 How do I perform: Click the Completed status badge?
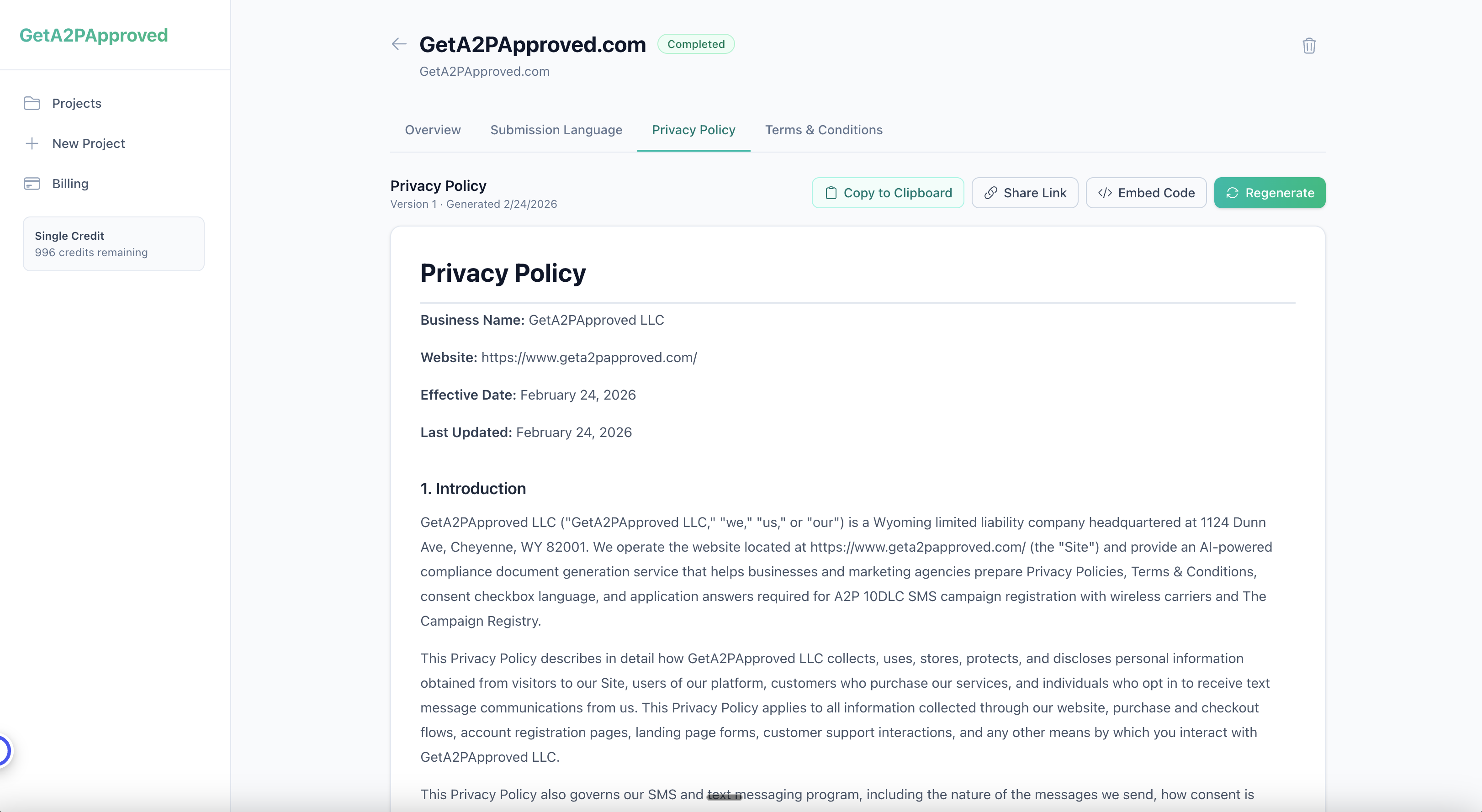[x=696, y=44]
